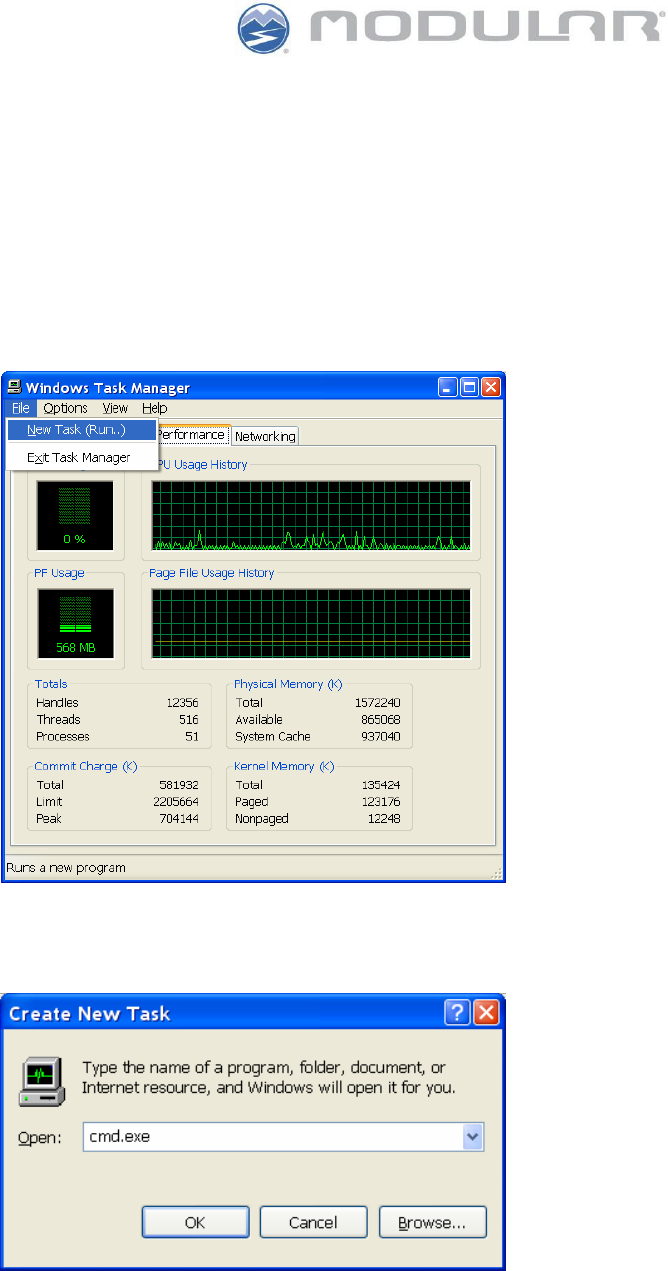Click the Modular logo emblem at top
Viewport: 668px width, 1271px height.
coord(264,29)
